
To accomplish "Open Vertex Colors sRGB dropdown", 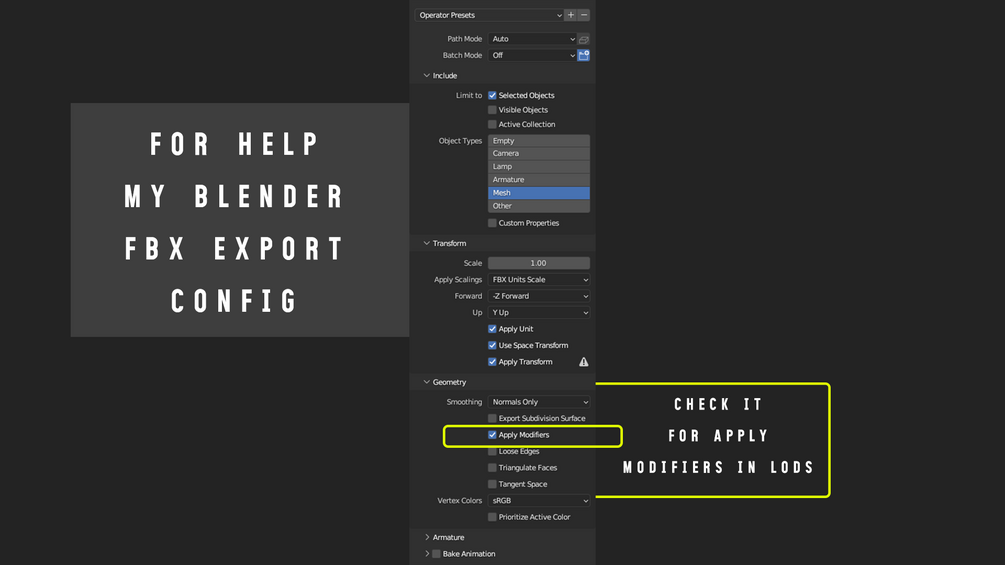I will [539, 501].
